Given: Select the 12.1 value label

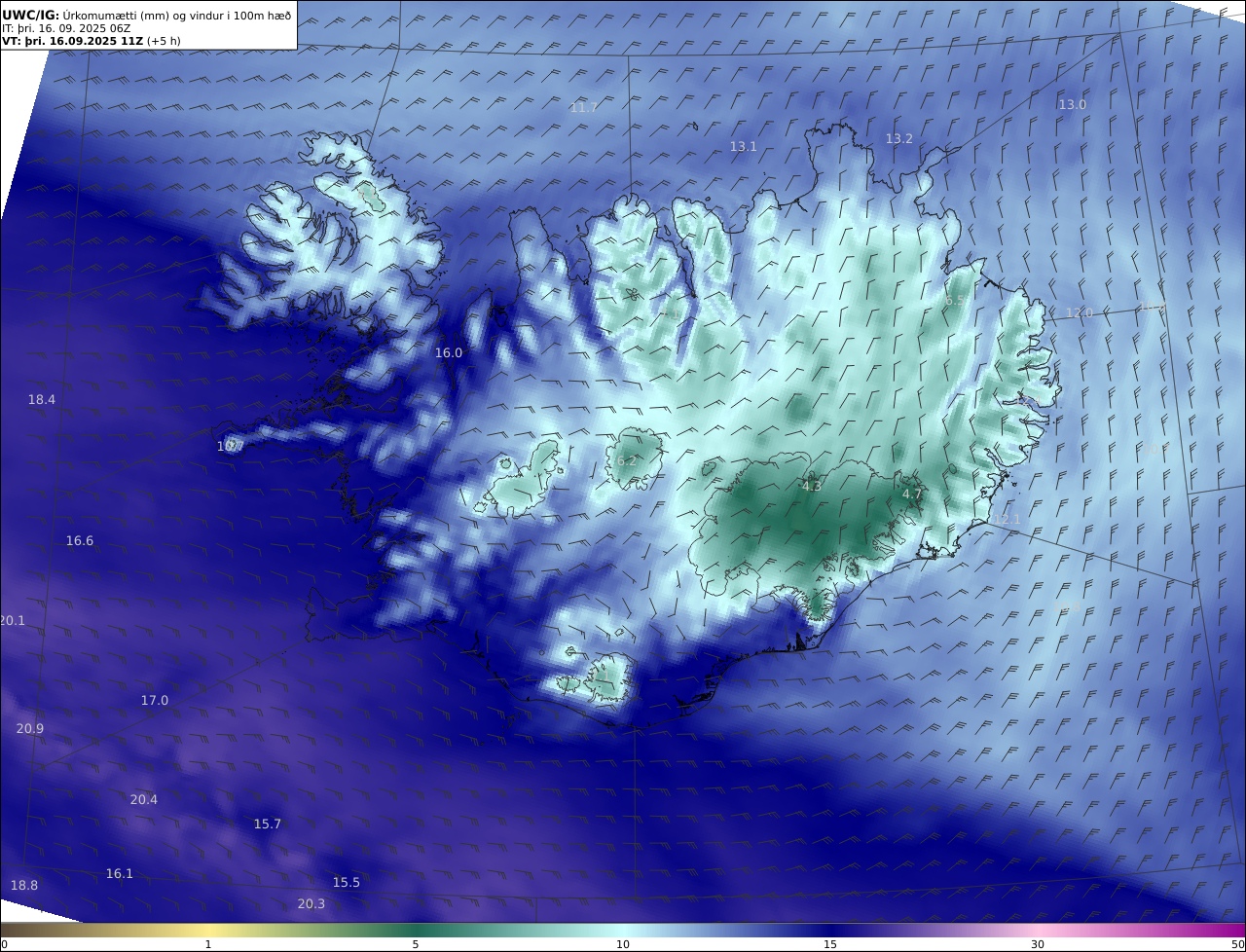Looking at the screenshot, I should (x=1008, y=520).
